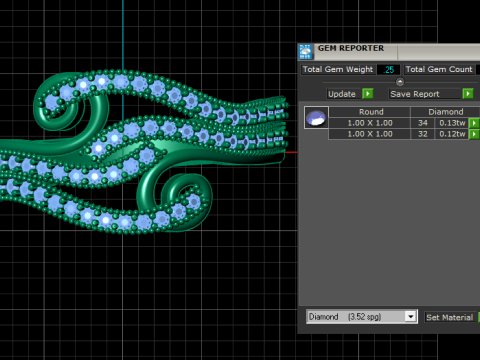Select the 1.00 X 1.00 cell with count 32

tap(370, 134)
